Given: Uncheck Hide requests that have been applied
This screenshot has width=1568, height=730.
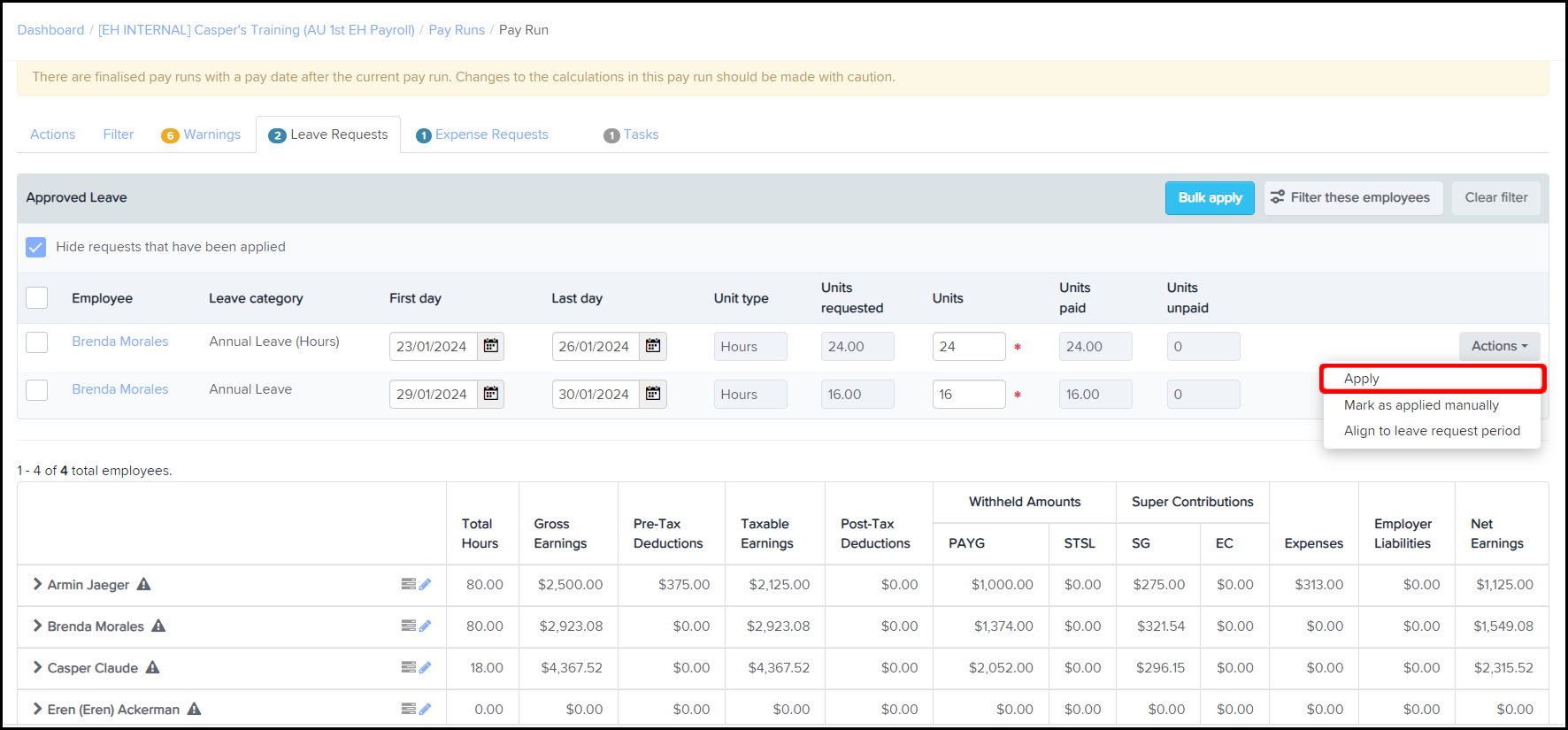Looking at the screenshot, I should pos(36,247).
